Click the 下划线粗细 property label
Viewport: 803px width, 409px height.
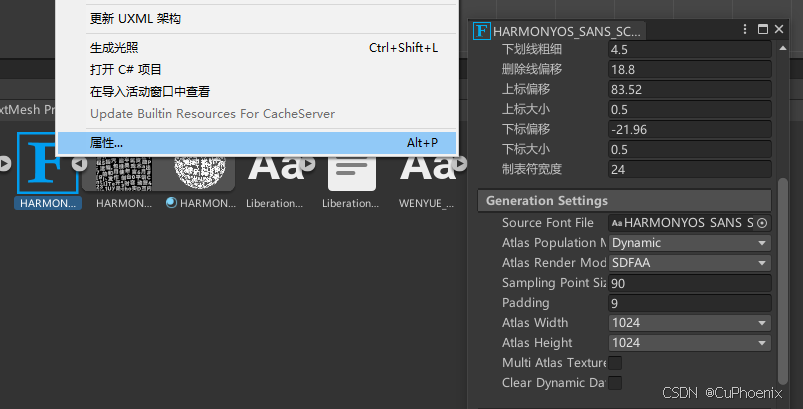(x=532, y=50)
